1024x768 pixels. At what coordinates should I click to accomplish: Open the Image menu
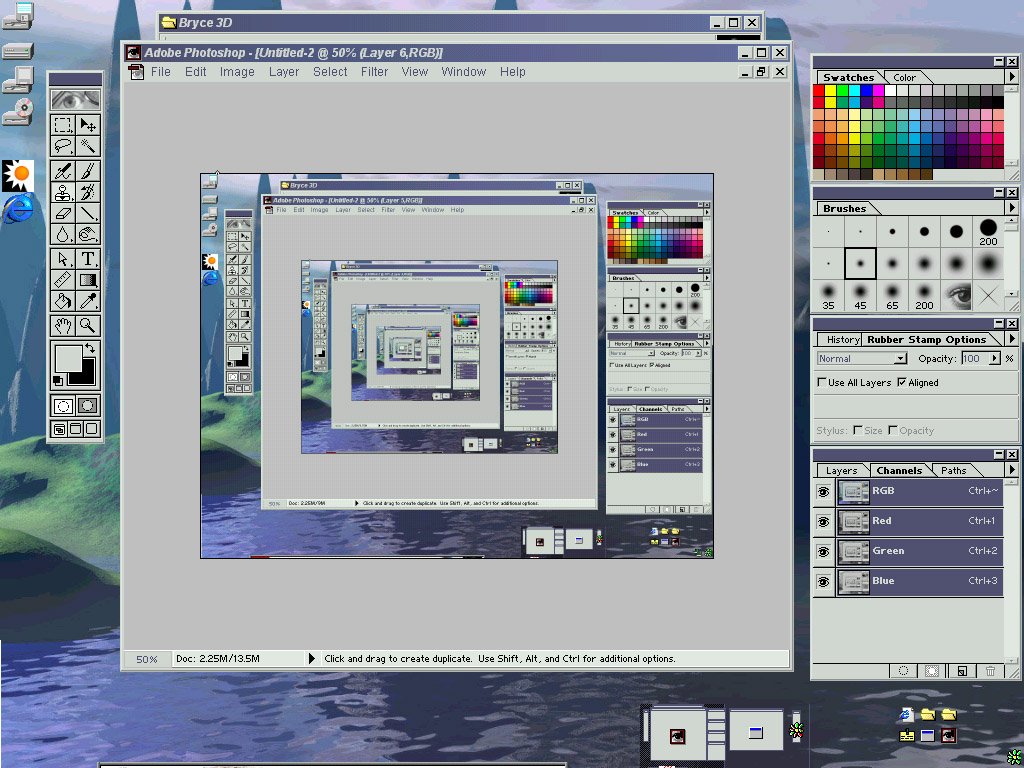tap(237, 72)
